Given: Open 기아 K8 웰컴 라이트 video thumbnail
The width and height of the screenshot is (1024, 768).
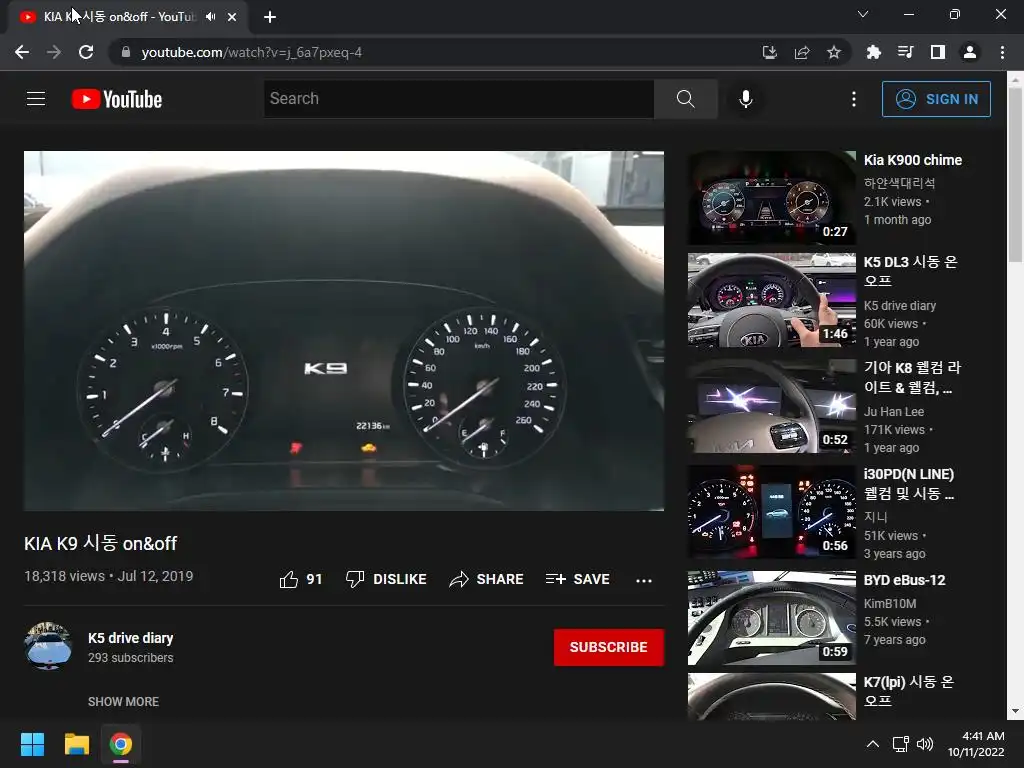Looking at the screenshot, I should pos(771,406).
